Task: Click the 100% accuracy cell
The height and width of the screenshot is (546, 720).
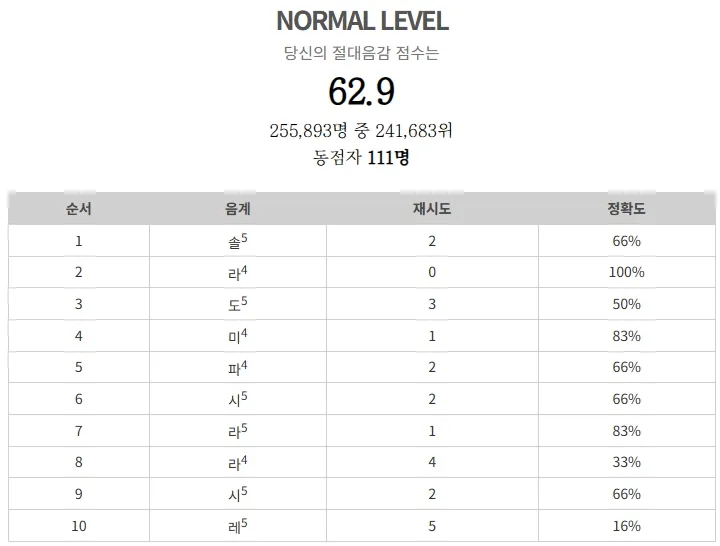Action: 626,272
